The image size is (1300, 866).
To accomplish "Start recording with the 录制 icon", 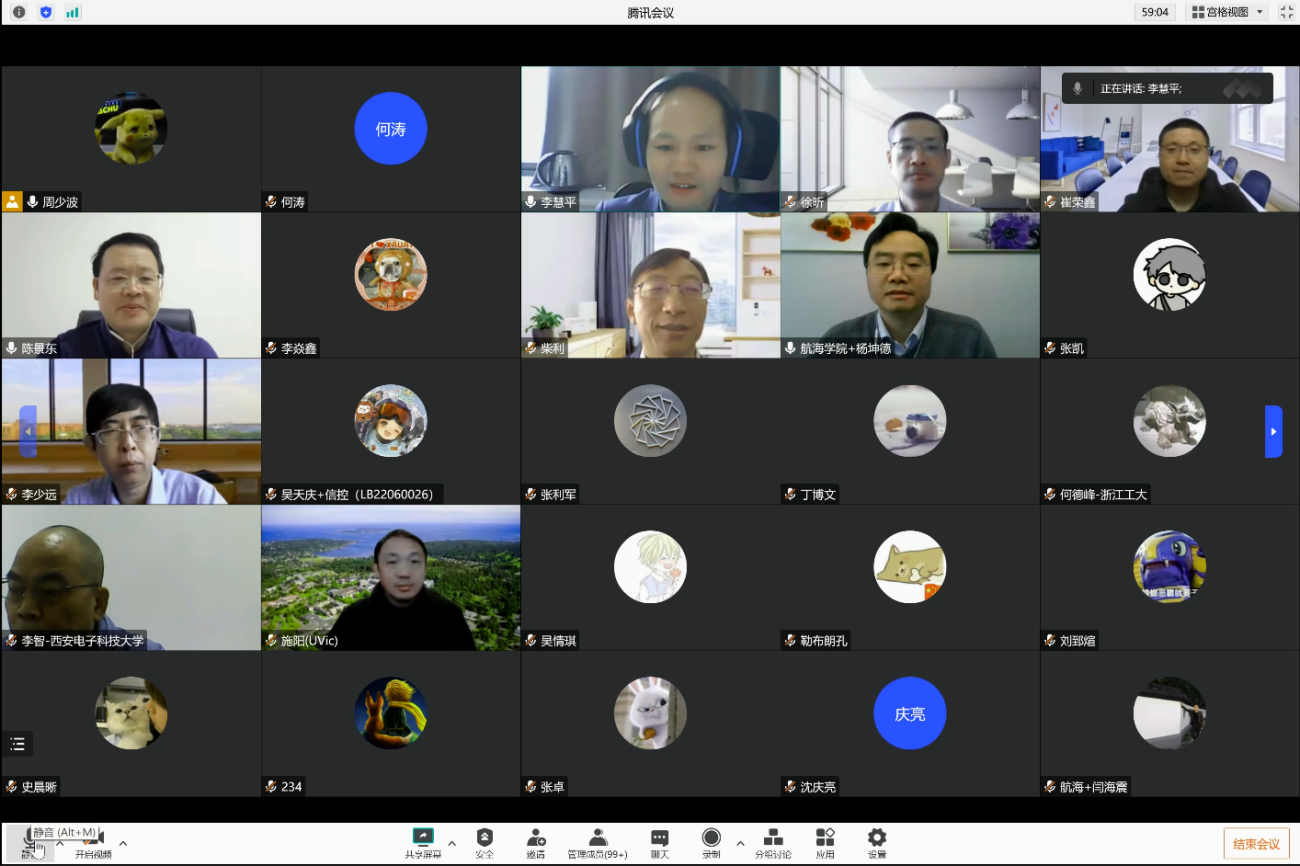I will (711, 842).
